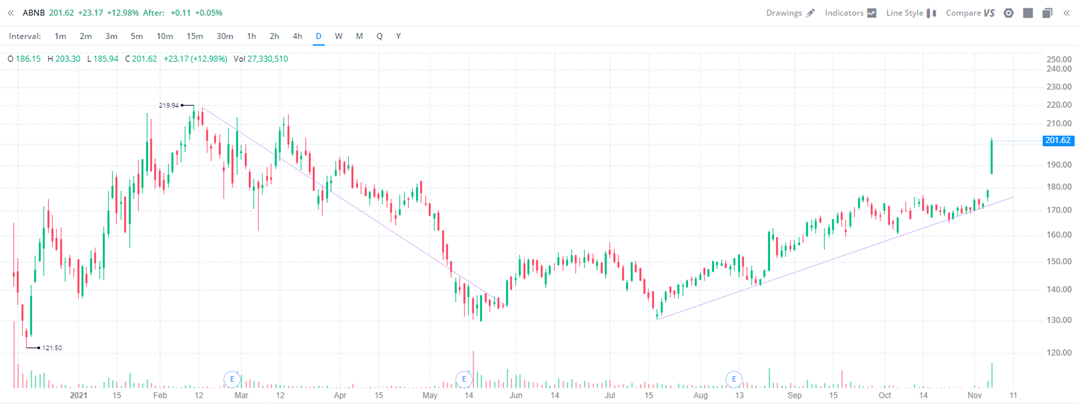Open Compare VS tool

click(989, 12)
